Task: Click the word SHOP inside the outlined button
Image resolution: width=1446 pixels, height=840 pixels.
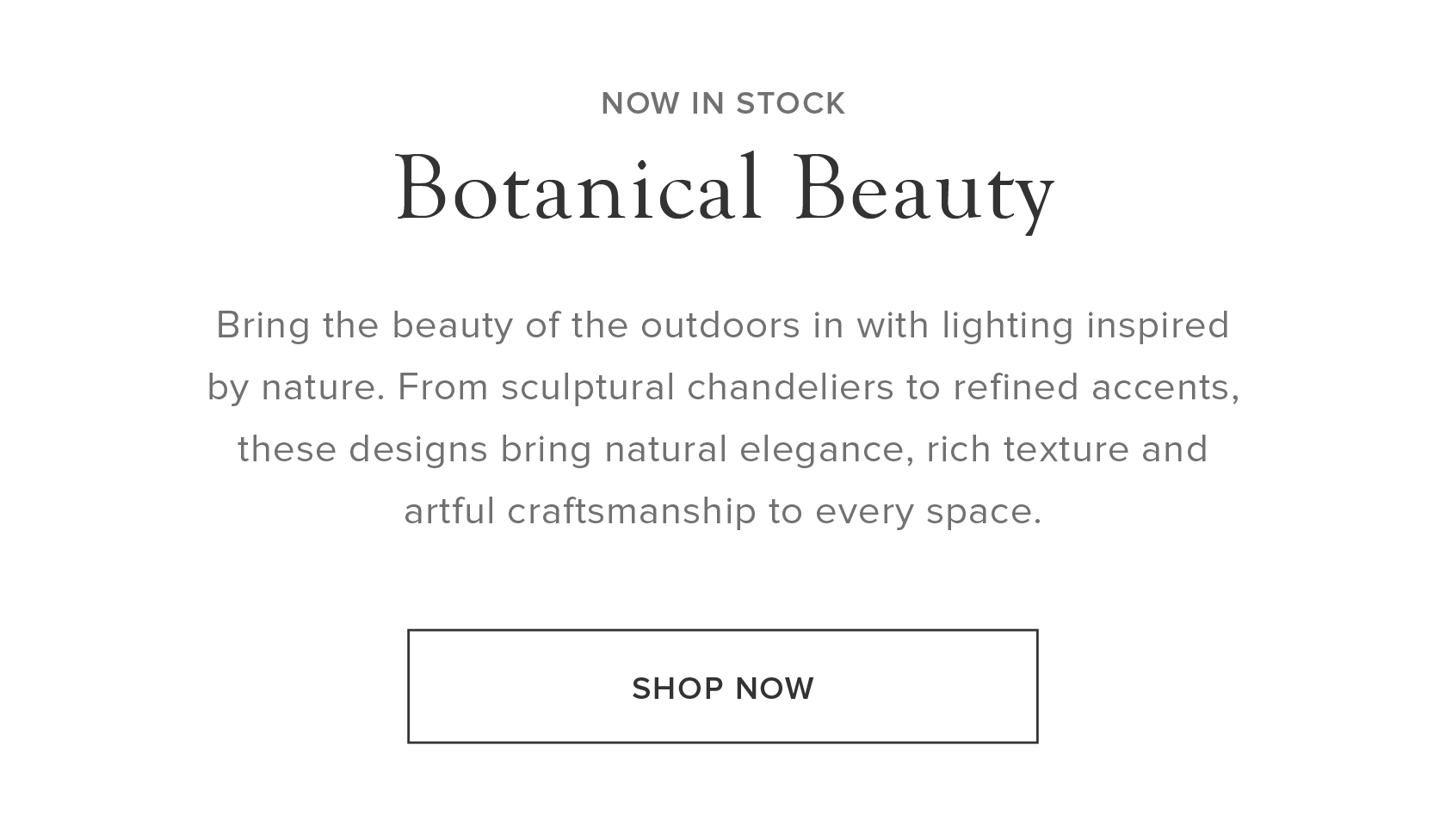Action: tap(677, 689)
